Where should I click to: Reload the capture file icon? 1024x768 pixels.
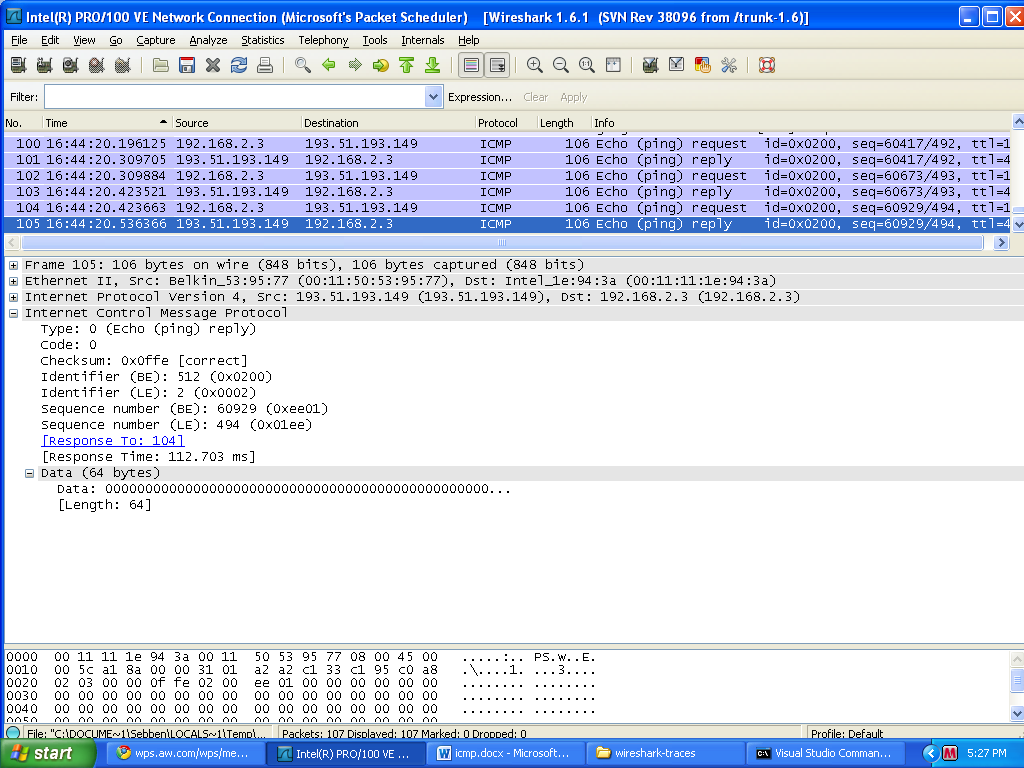click(239, 65)
